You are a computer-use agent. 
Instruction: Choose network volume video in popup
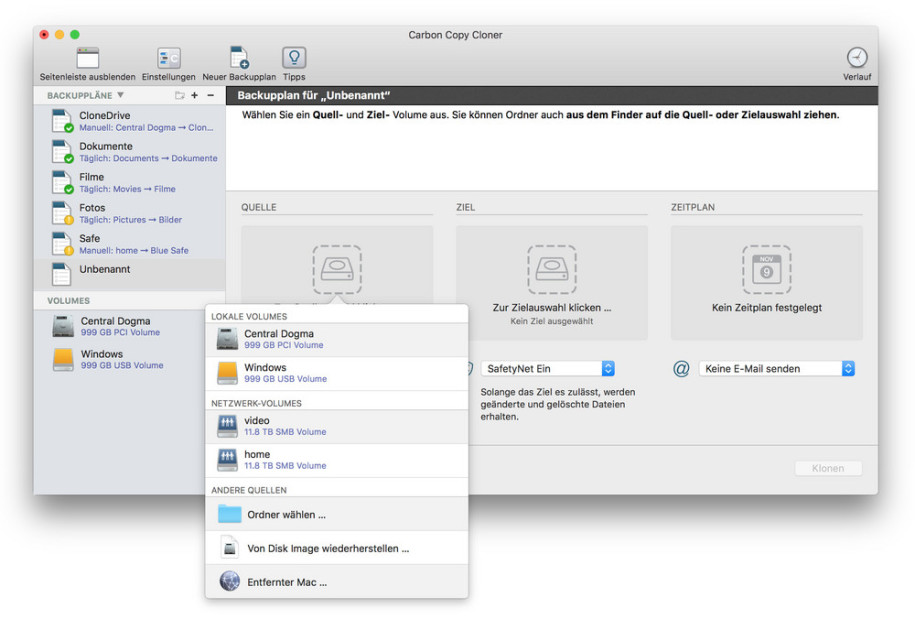point(337,426)
